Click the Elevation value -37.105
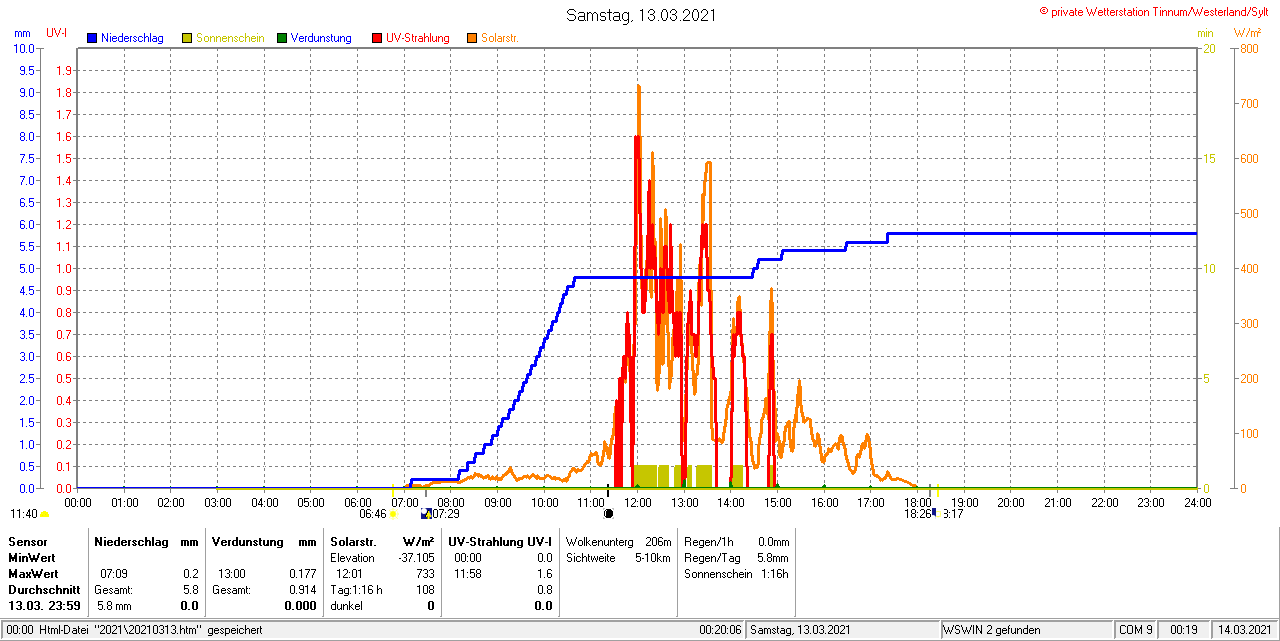 click(x=415, y=557)
